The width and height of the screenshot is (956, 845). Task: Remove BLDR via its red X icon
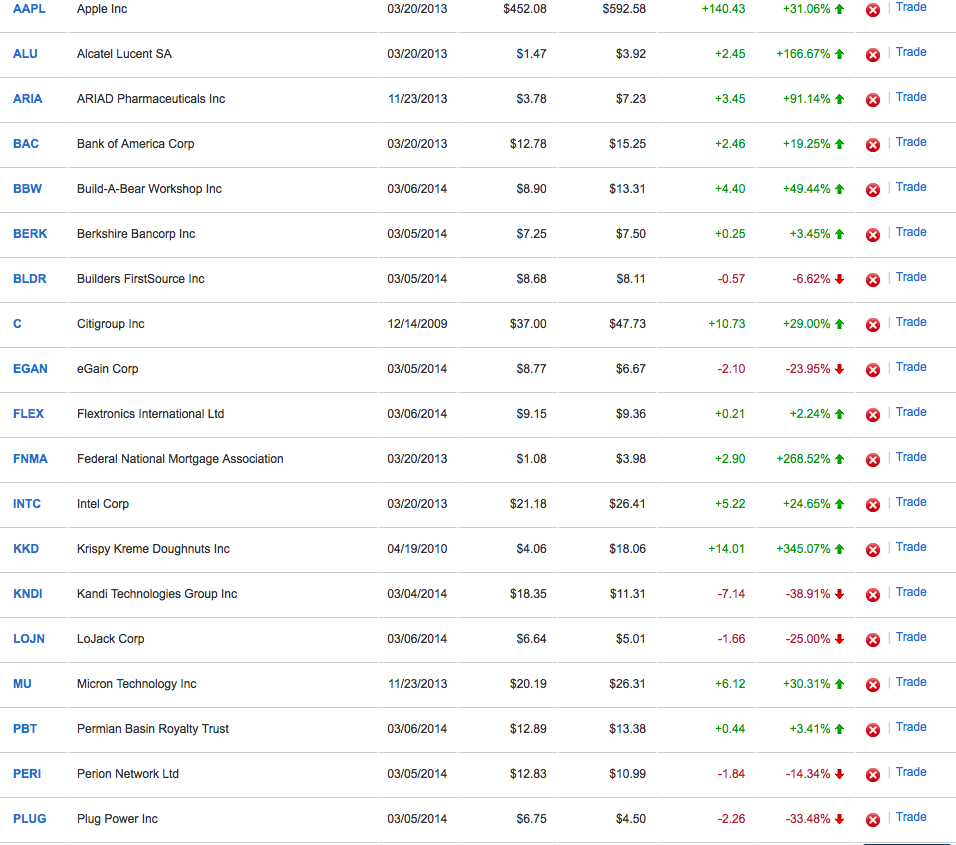[x=872, y=280]
